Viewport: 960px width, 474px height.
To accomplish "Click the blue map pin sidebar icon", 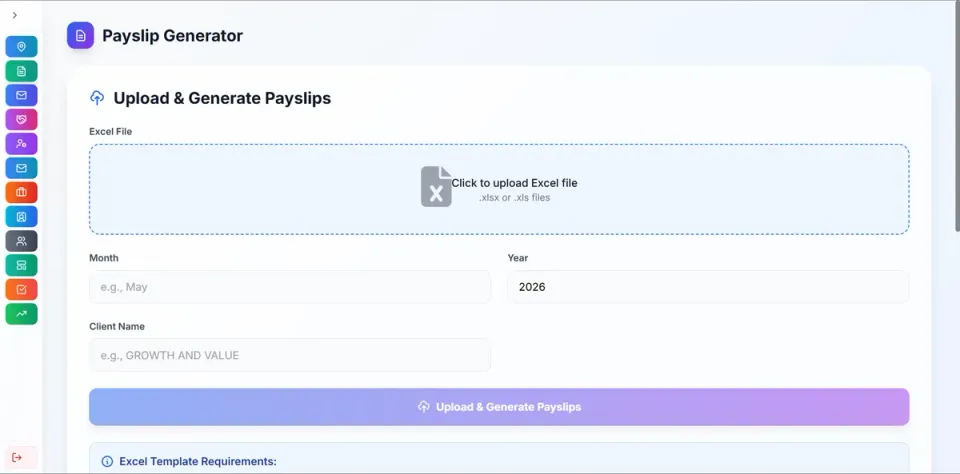I will click(x=21, y=47).
